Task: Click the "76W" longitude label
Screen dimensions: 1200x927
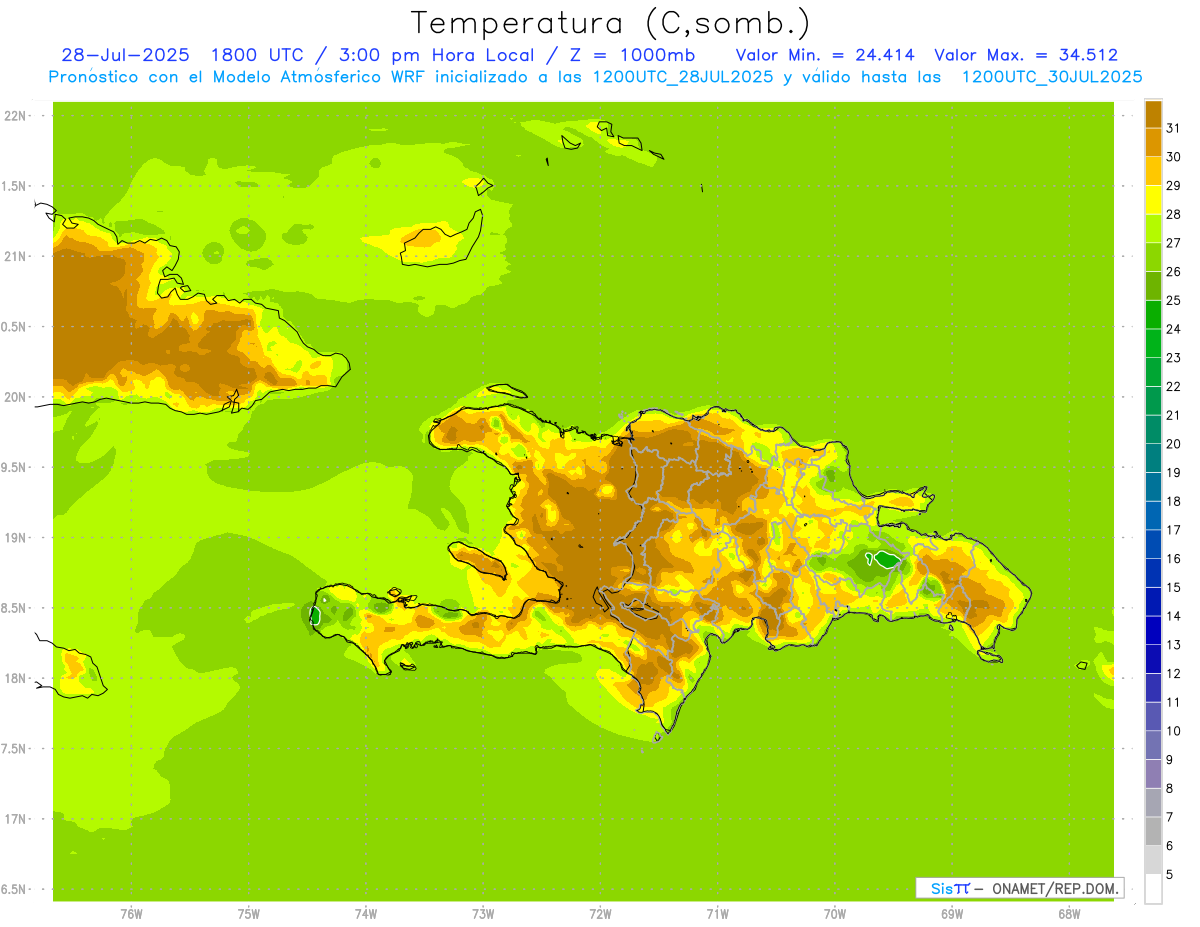Action: pyautogui.click(x=131, y=914)
